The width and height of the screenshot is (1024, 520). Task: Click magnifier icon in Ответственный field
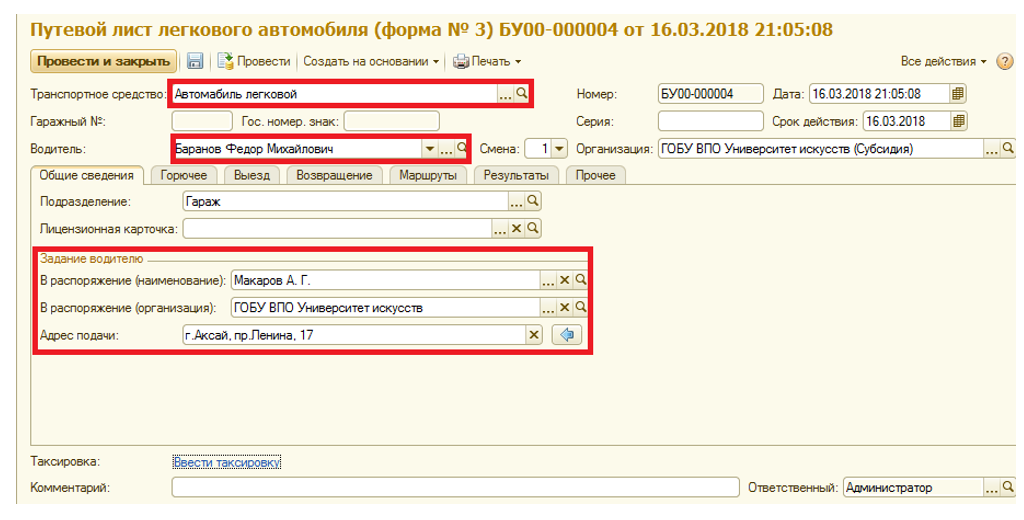(1008, 487)
